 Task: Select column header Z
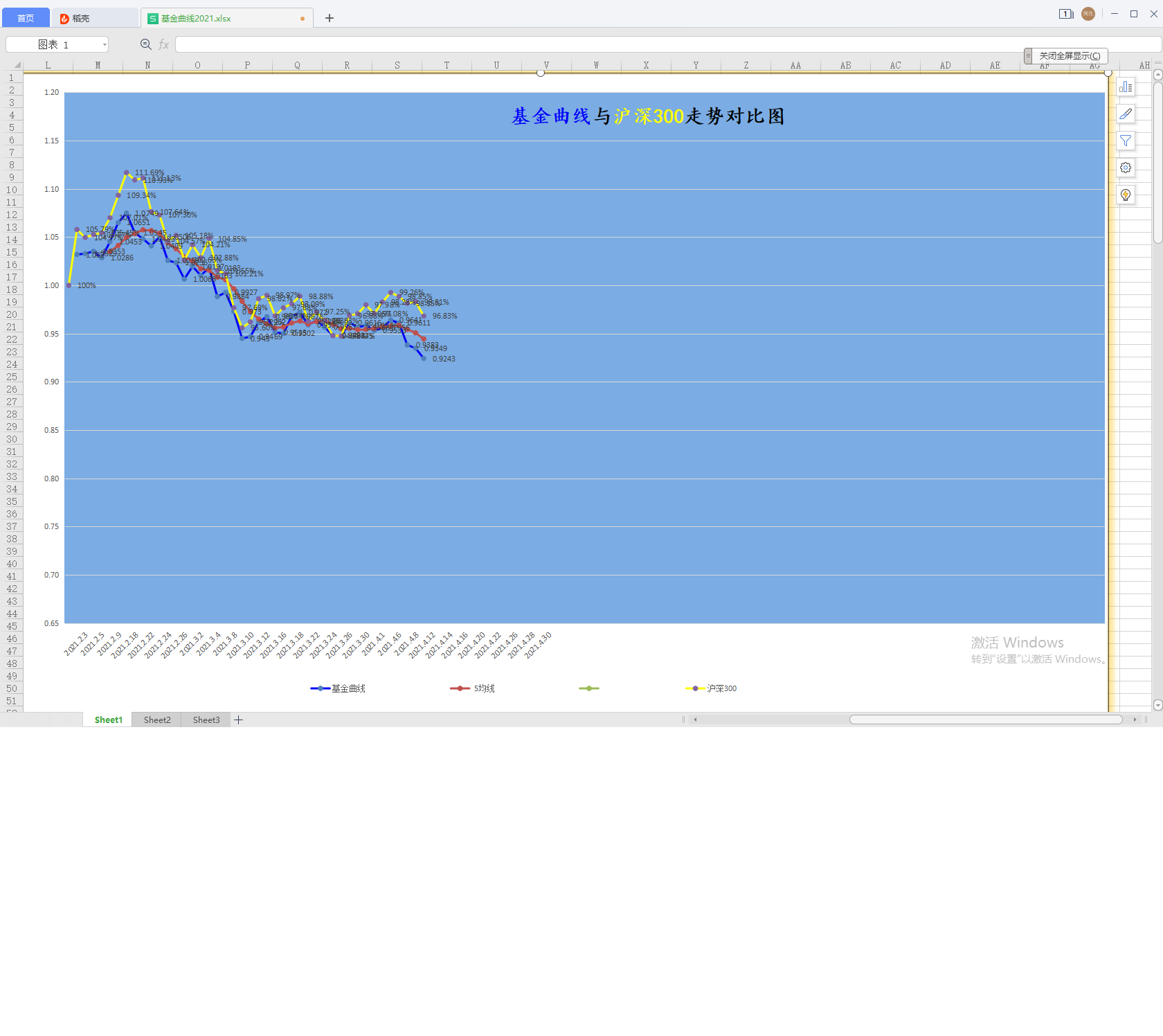click(746, 65)
